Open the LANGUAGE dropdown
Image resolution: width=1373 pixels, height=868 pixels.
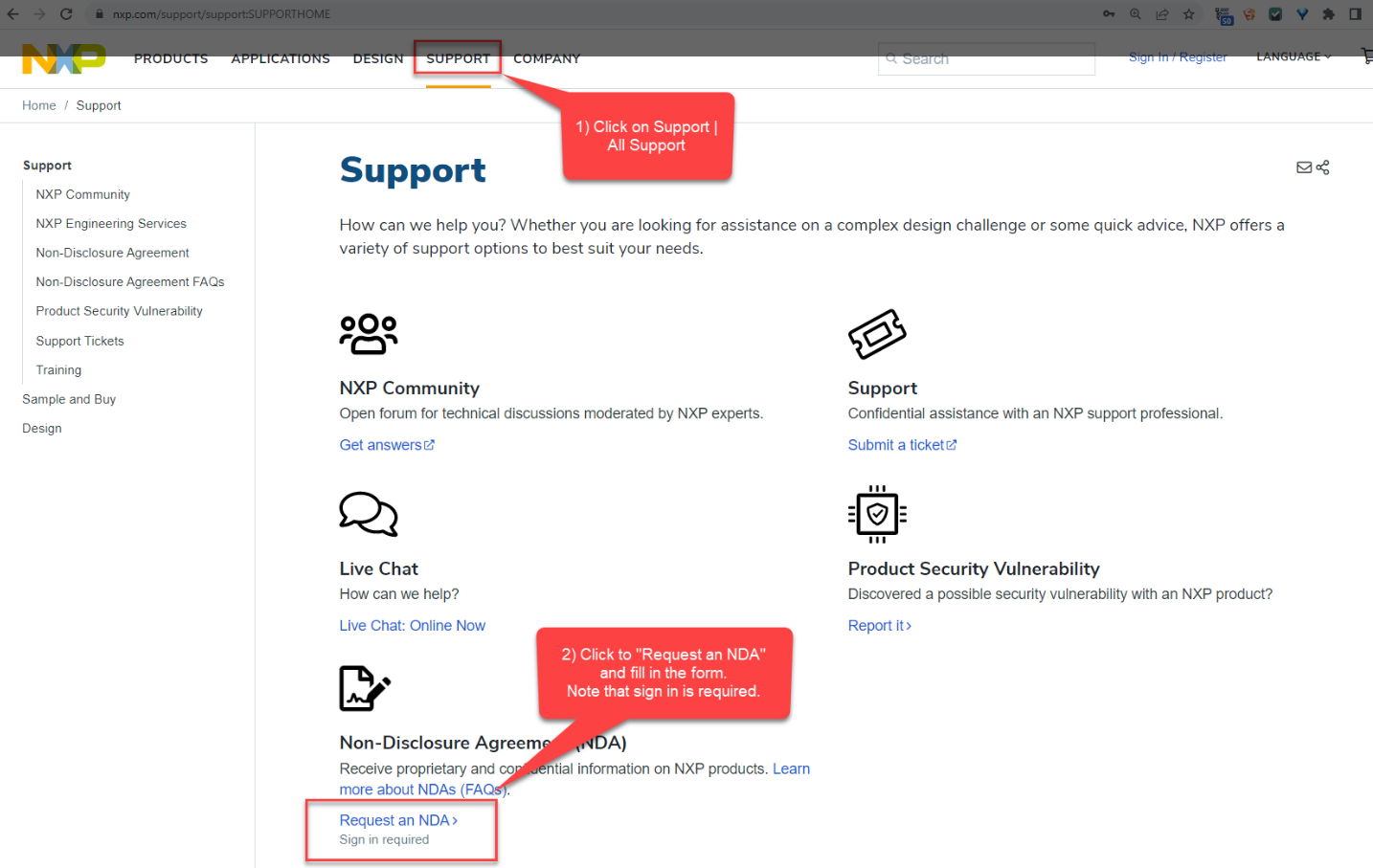pyautogui.click(x=1293, y=56)
